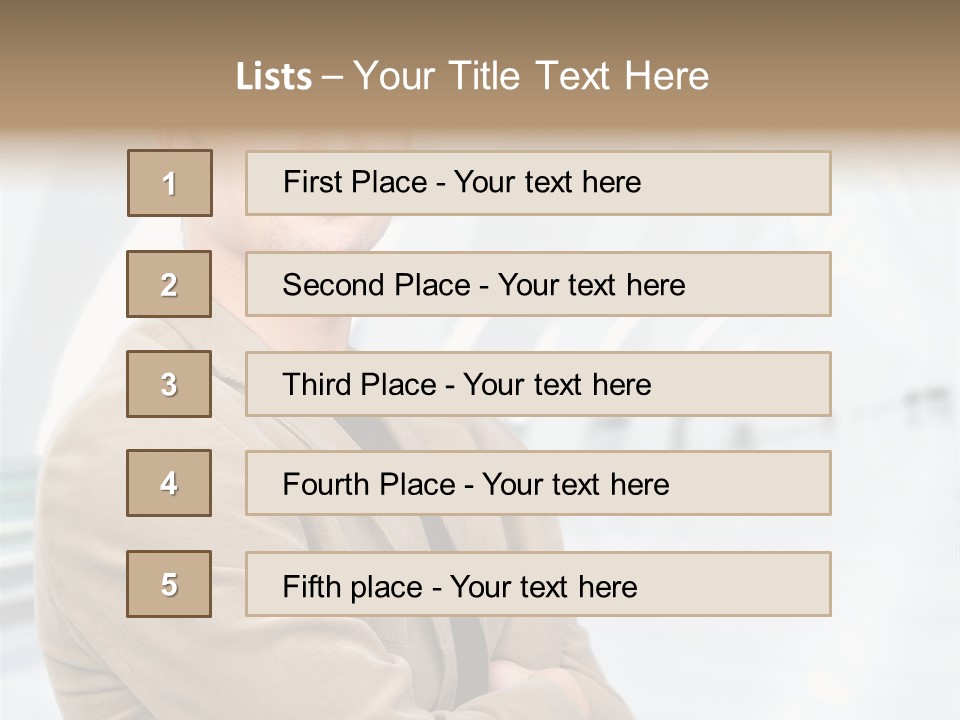This screenshot has height=720, width=960.
Task: Click the number 5 box
Action: pyautogui.click(x=169, y=584)
